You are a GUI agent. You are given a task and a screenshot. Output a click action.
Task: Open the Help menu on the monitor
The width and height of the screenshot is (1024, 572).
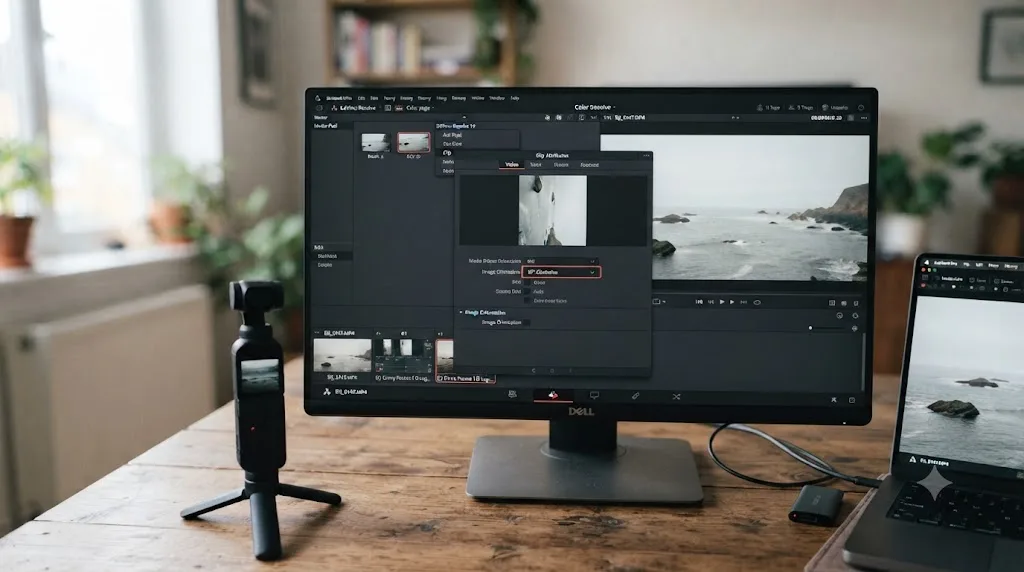pyautogui.click(x=515, y=98)
